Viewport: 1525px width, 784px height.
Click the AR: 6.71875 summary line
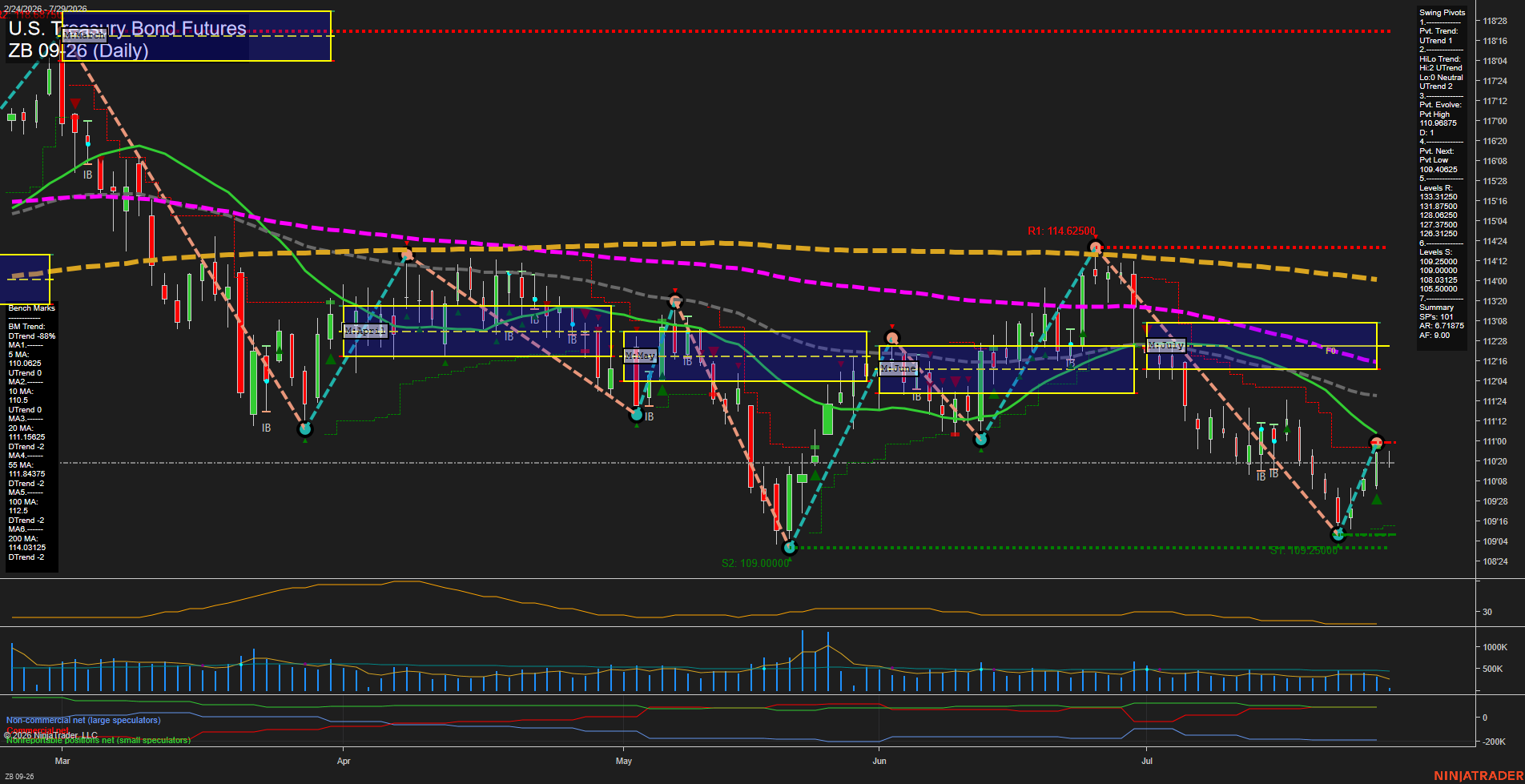1442,326
